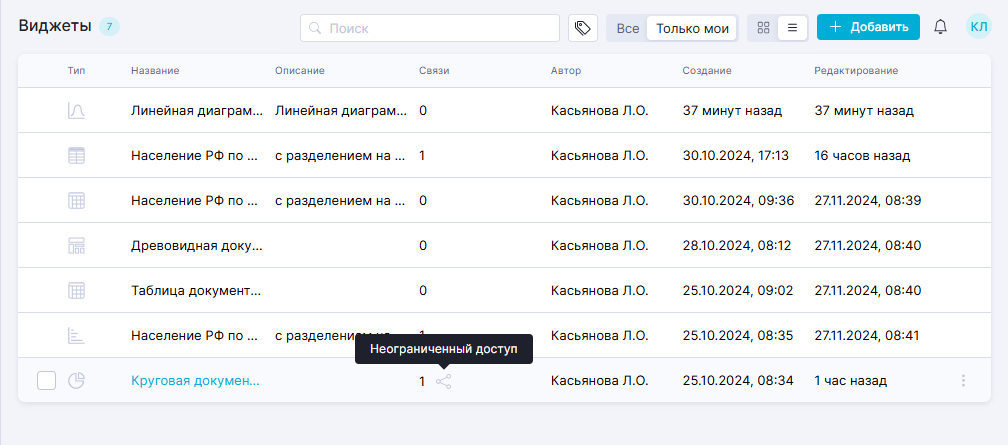Click share icon in Круговая row
Image resolution: width=1008 pixels, height=445 pixels.
pyautogui.click(x=444, y=381)
